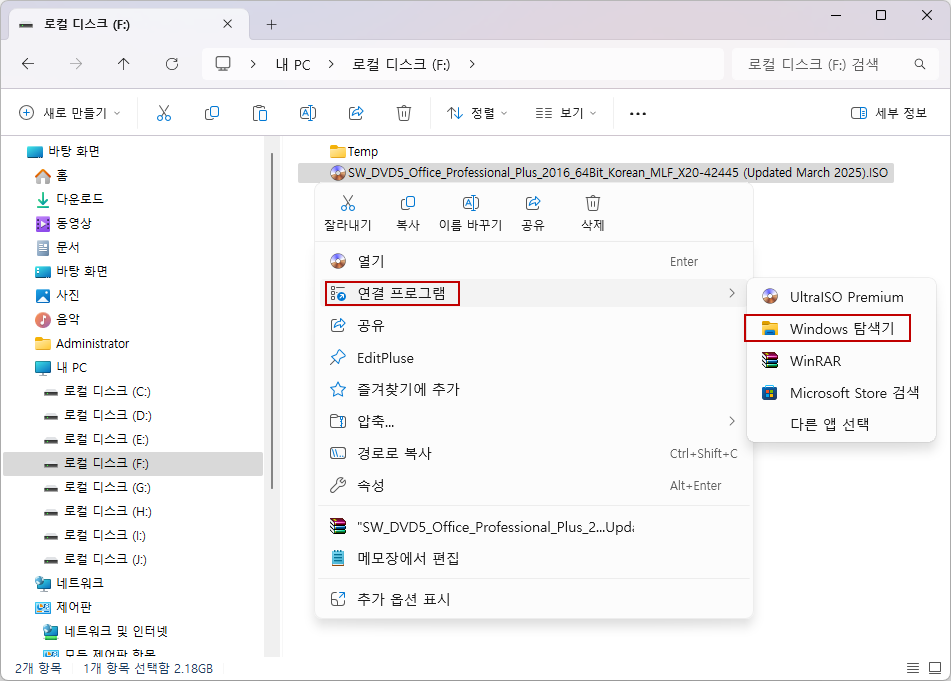Viewport: 951px width, 681px height.
Task: Select the WinRAR SW_DVD5_Office archive menu entry
Action: point(534,527)
